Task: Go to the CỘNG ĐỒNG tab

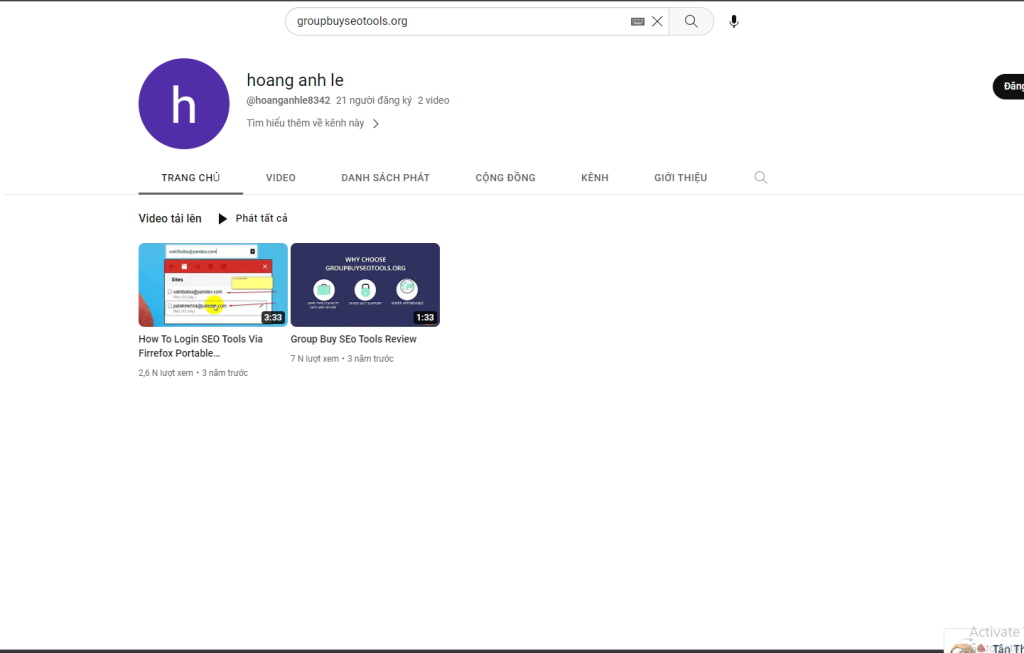Action: (x=505, y=178)
